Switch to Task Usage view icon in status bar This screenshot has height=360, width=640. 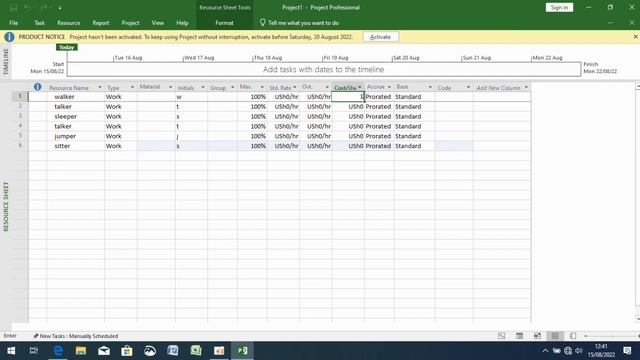[x=519, y=336]
